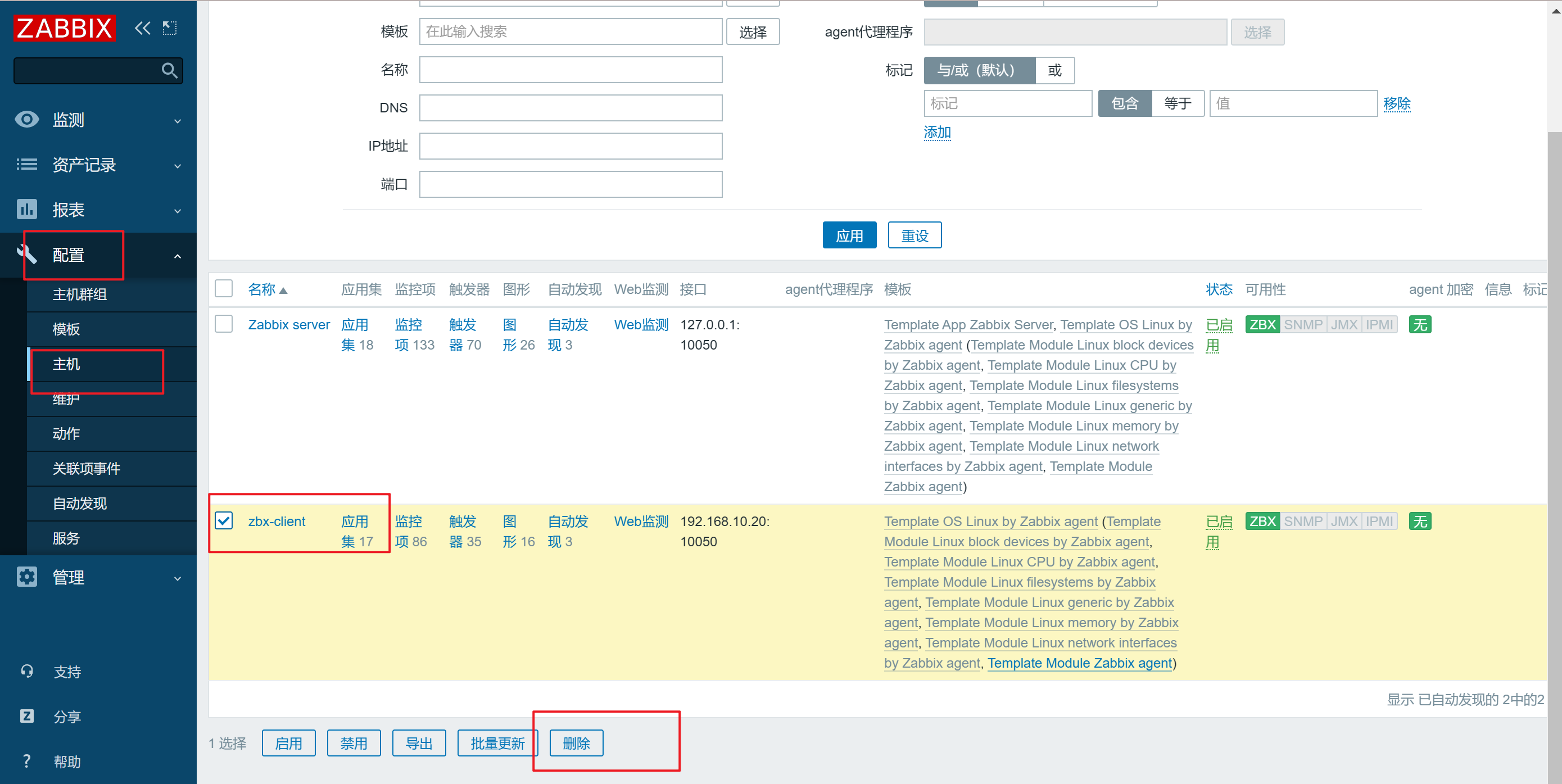
Task: Uncheck the zbx-client row checkbox
Action: point(224,520)
